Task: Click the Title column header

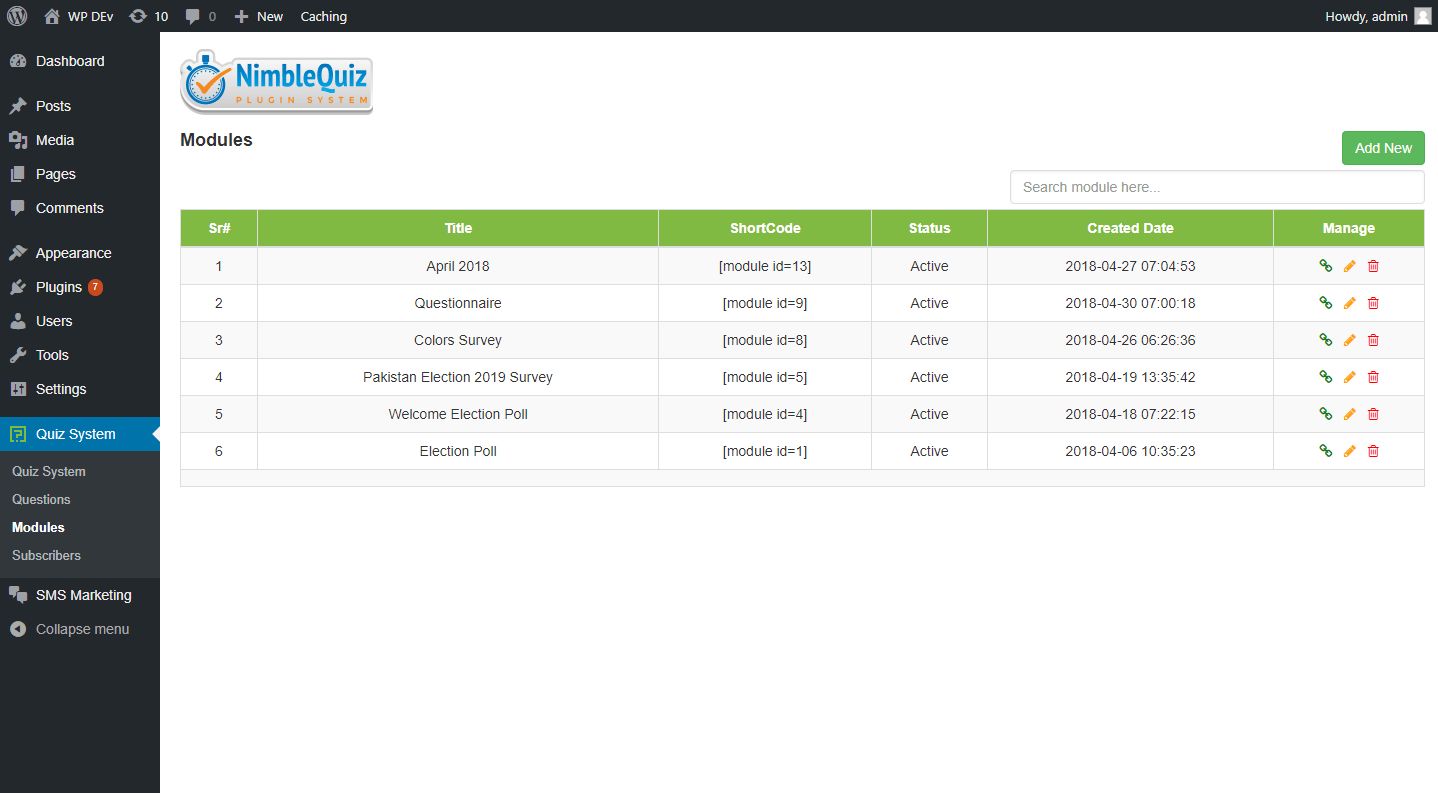Action: coord(458,228)
